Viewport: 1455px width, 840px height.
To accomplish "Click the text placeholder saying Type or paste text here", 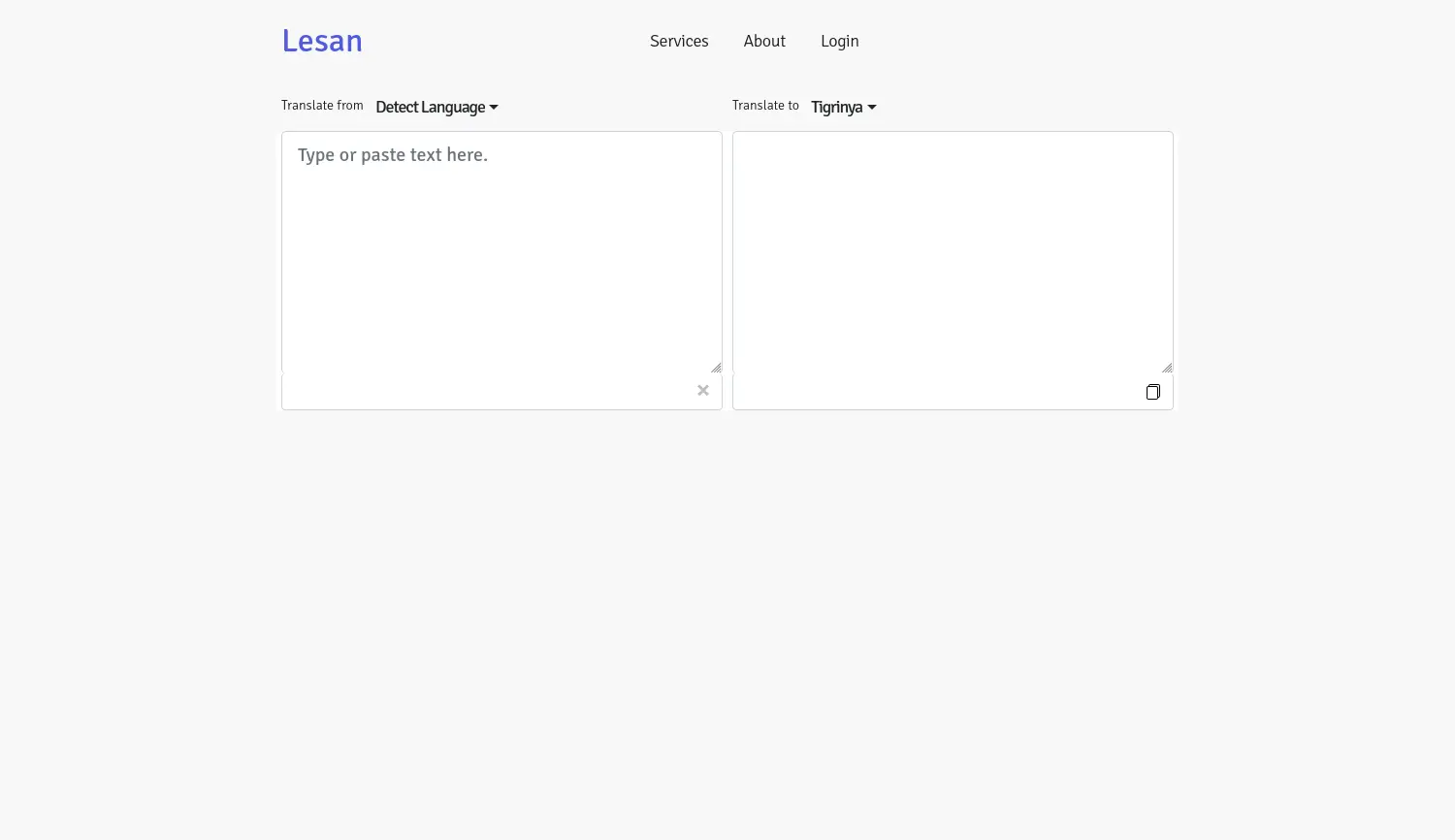I will tap(392, 155).
